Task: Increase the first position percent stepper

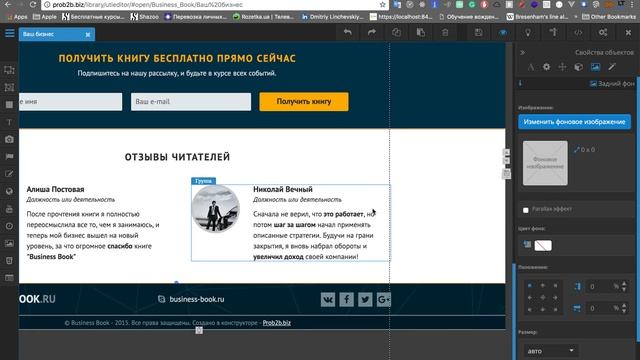Action: click(624, 284)
